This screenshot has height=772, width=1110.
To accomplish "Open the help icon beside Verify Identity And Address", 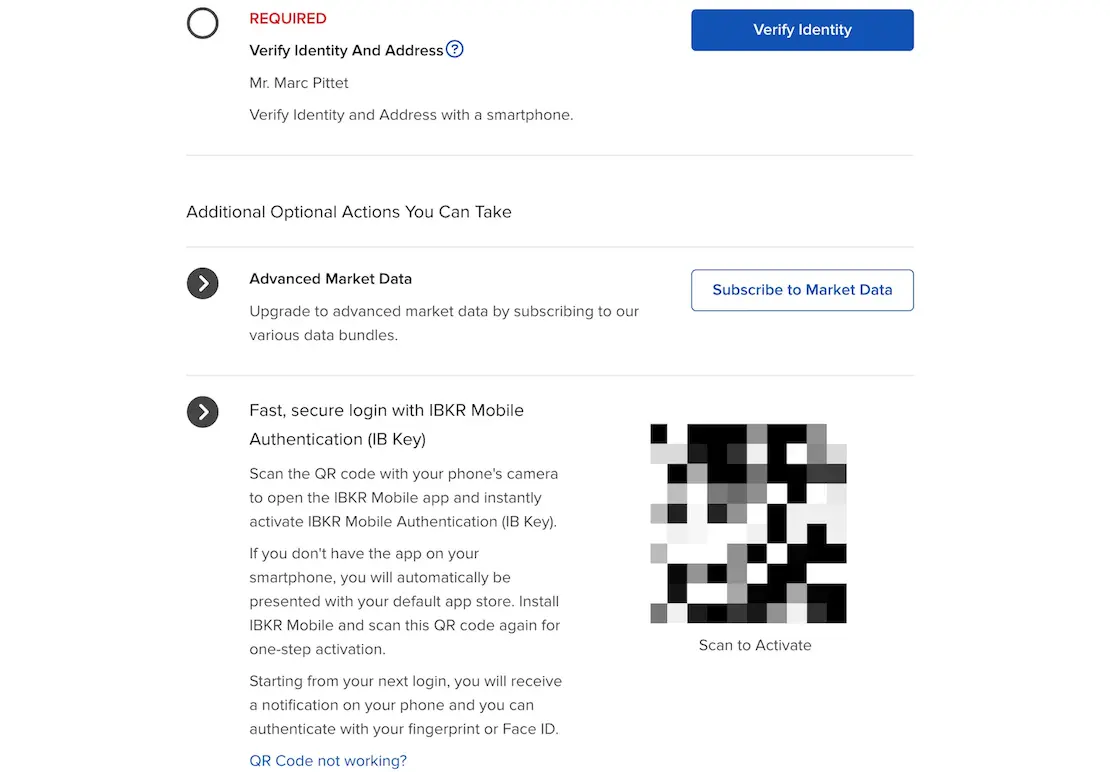I will (x=455, y=49).
